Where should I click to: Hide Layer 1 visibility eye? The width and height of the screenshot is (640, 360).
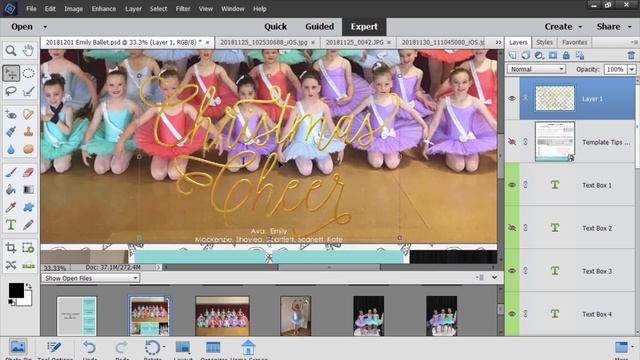[x=512, y=99]
